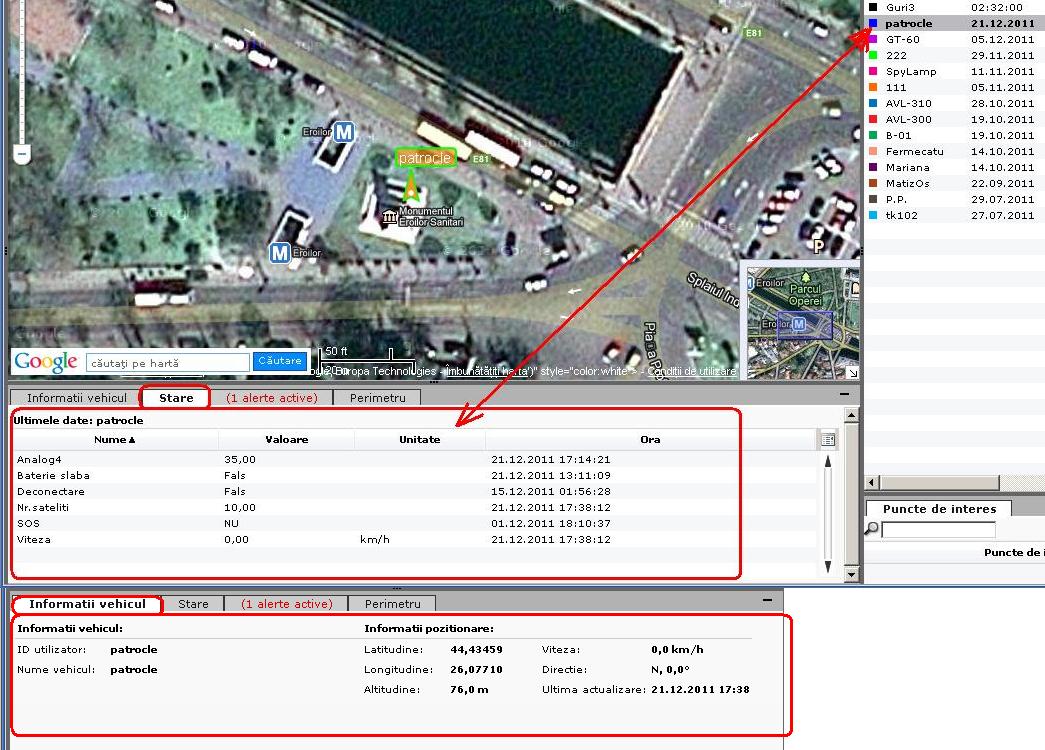Click the magnifier icon in Puncte de interes
Image resolution: width=1045 pixels, height=750 pixels.
[871, 530]
